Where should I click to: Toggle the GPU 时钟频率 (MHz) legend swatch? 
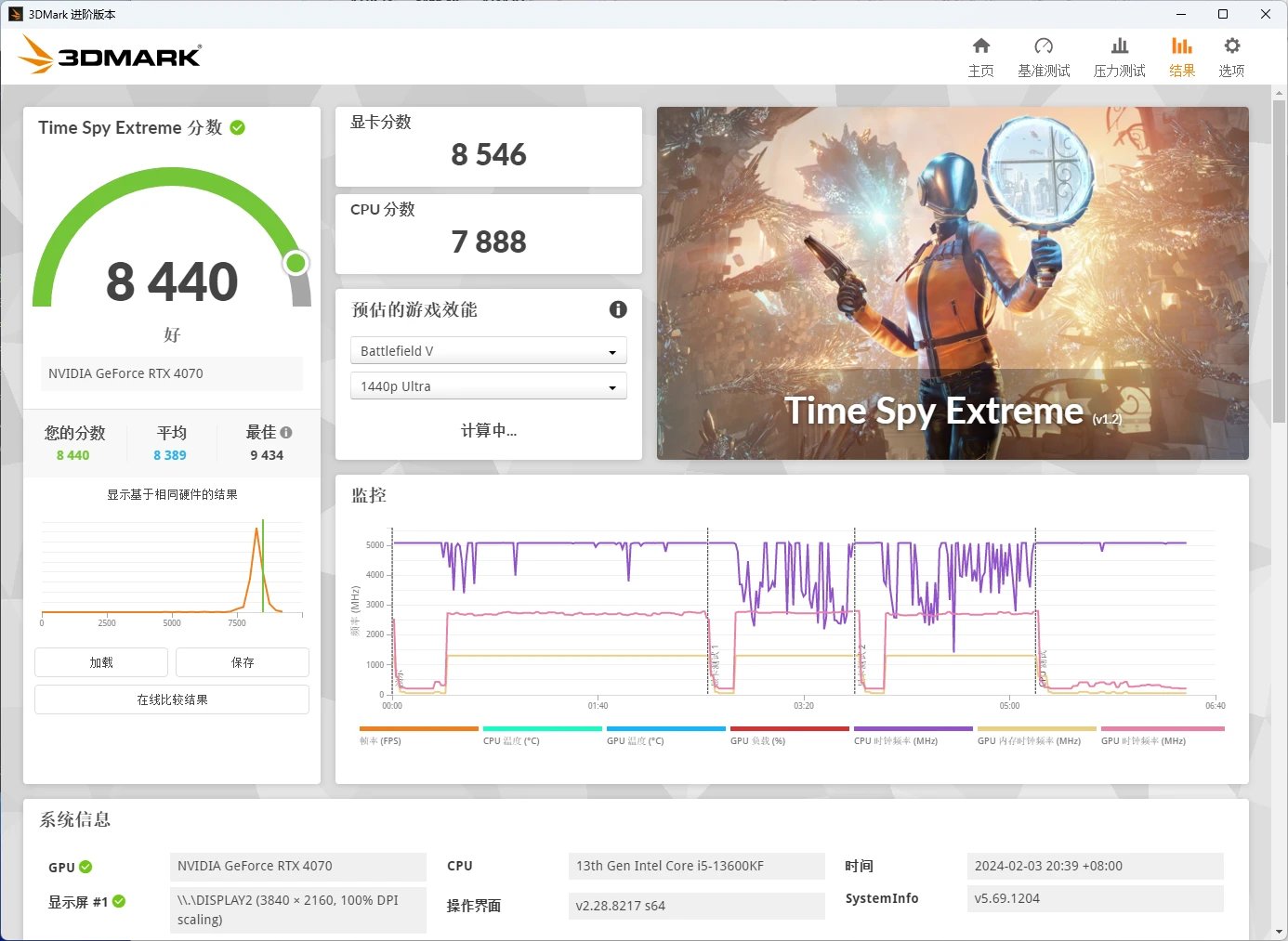click(1163, 729)
